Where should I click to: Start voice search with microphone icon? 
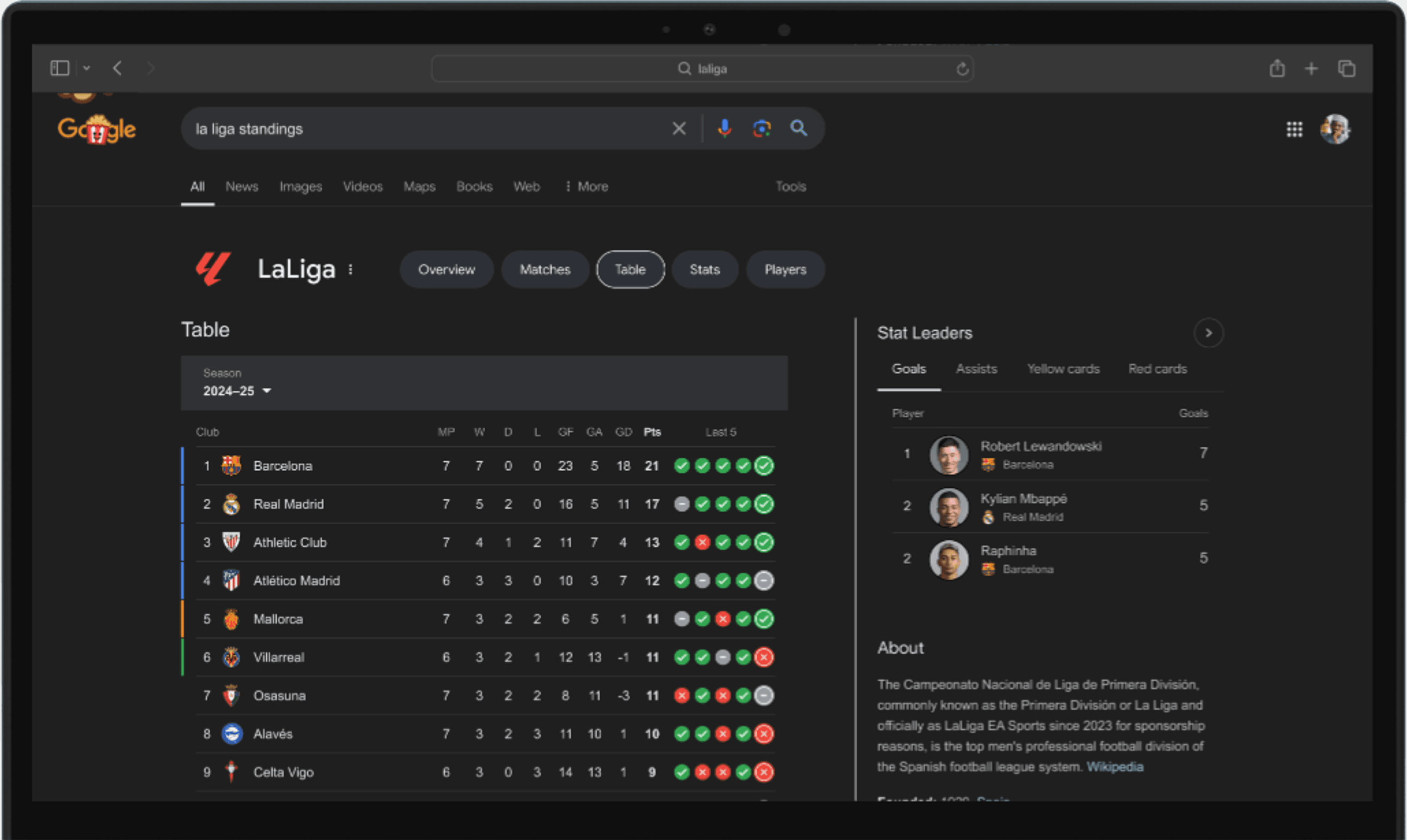coord(724,128)
